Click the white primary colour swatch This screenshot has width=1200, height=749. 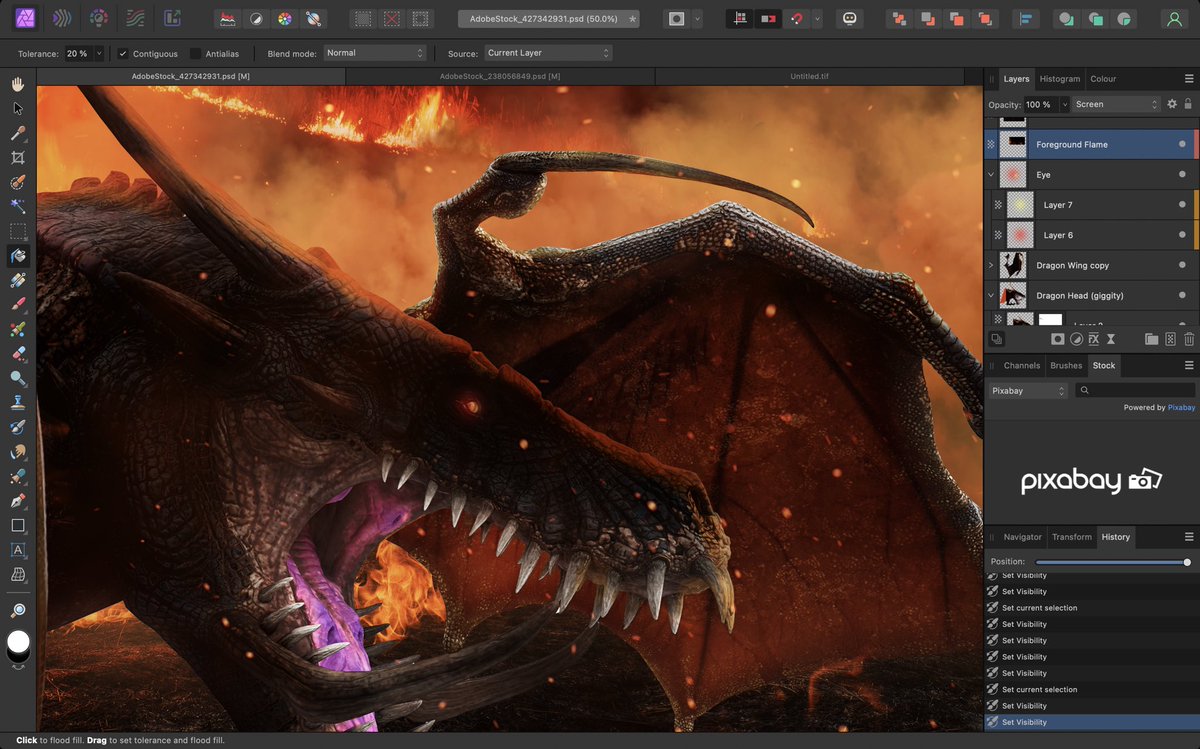(18, 641)
